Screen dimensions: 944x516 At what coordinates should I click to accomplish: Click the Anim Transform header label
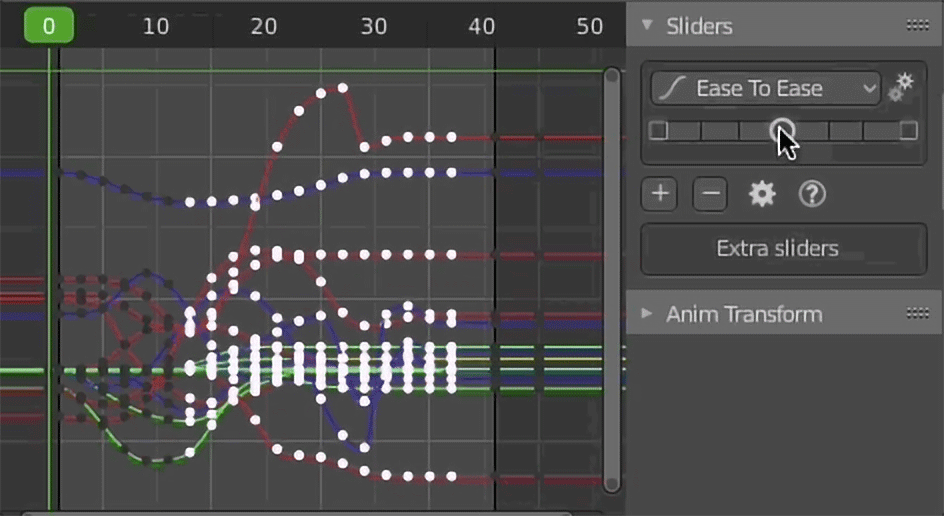point(744,314)
